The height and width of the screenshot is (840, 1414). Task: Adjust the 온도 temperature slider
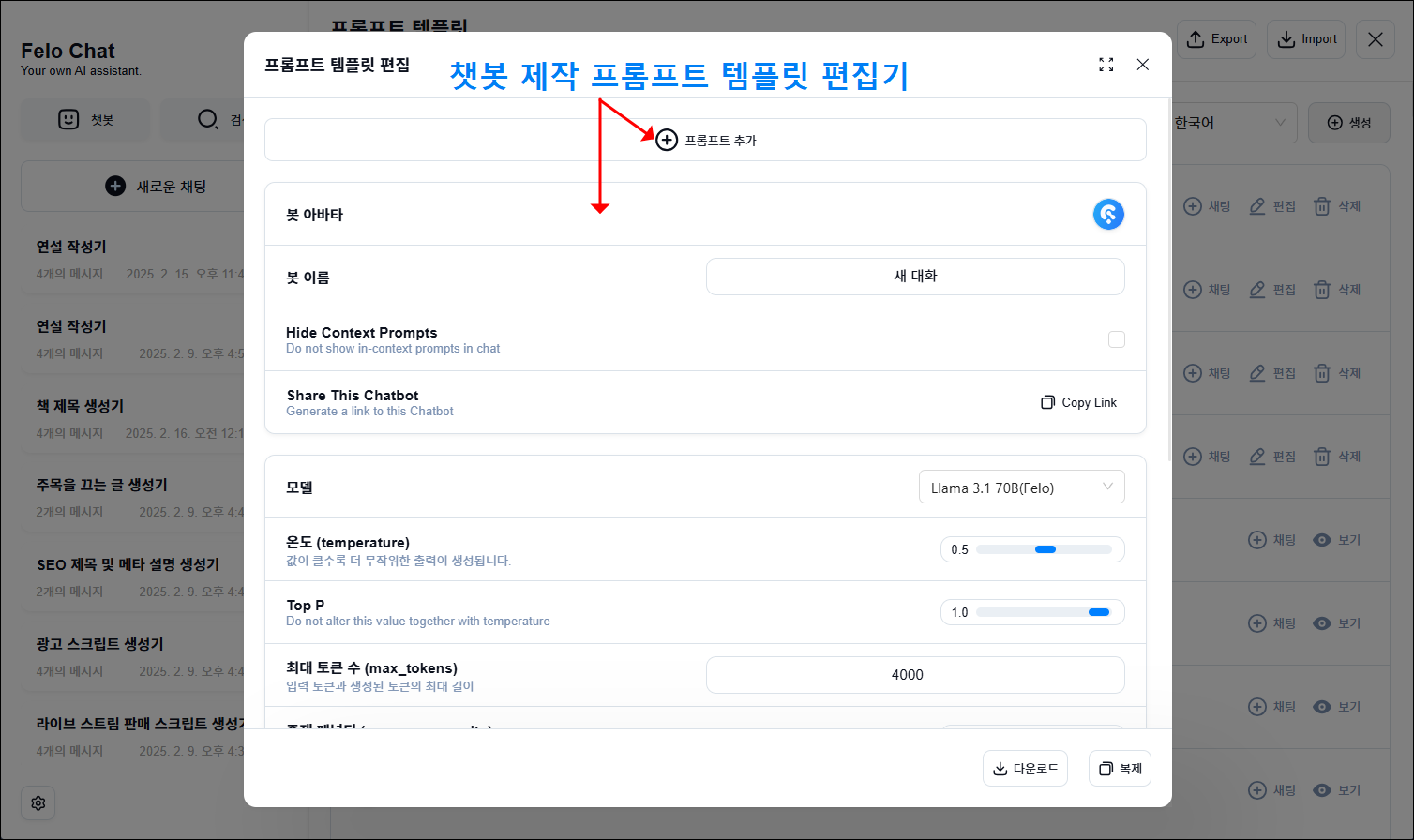1045,549
